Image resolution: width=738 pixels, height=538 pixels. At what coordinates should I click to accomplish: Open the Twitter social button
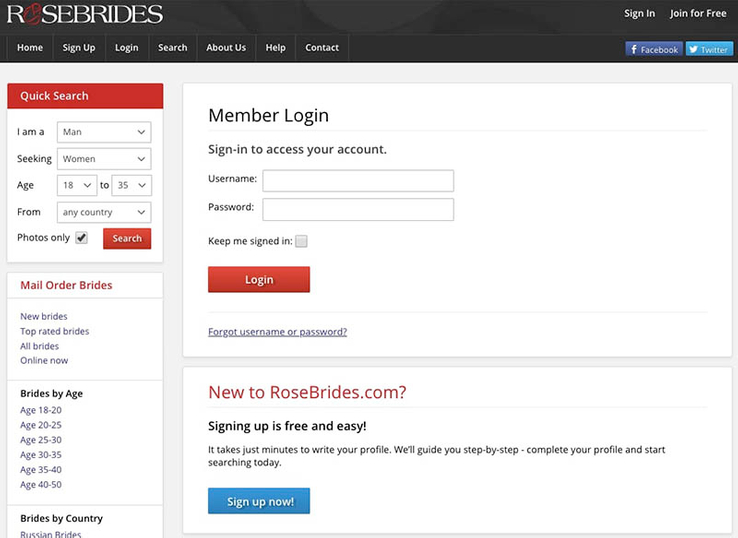pyautogui.click(x=709, y=49)
